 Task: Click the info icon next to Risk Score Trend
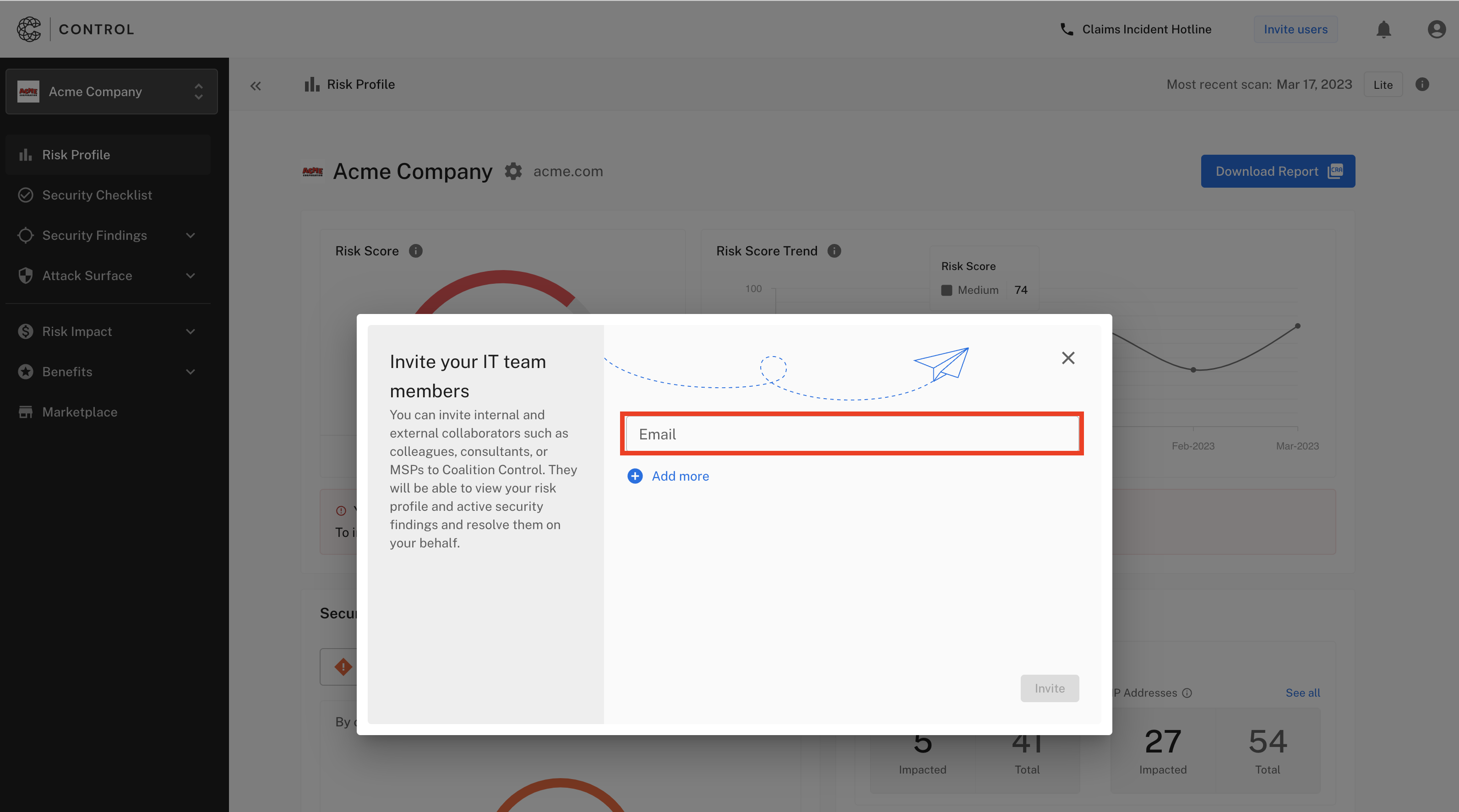[x=834, y=251]
